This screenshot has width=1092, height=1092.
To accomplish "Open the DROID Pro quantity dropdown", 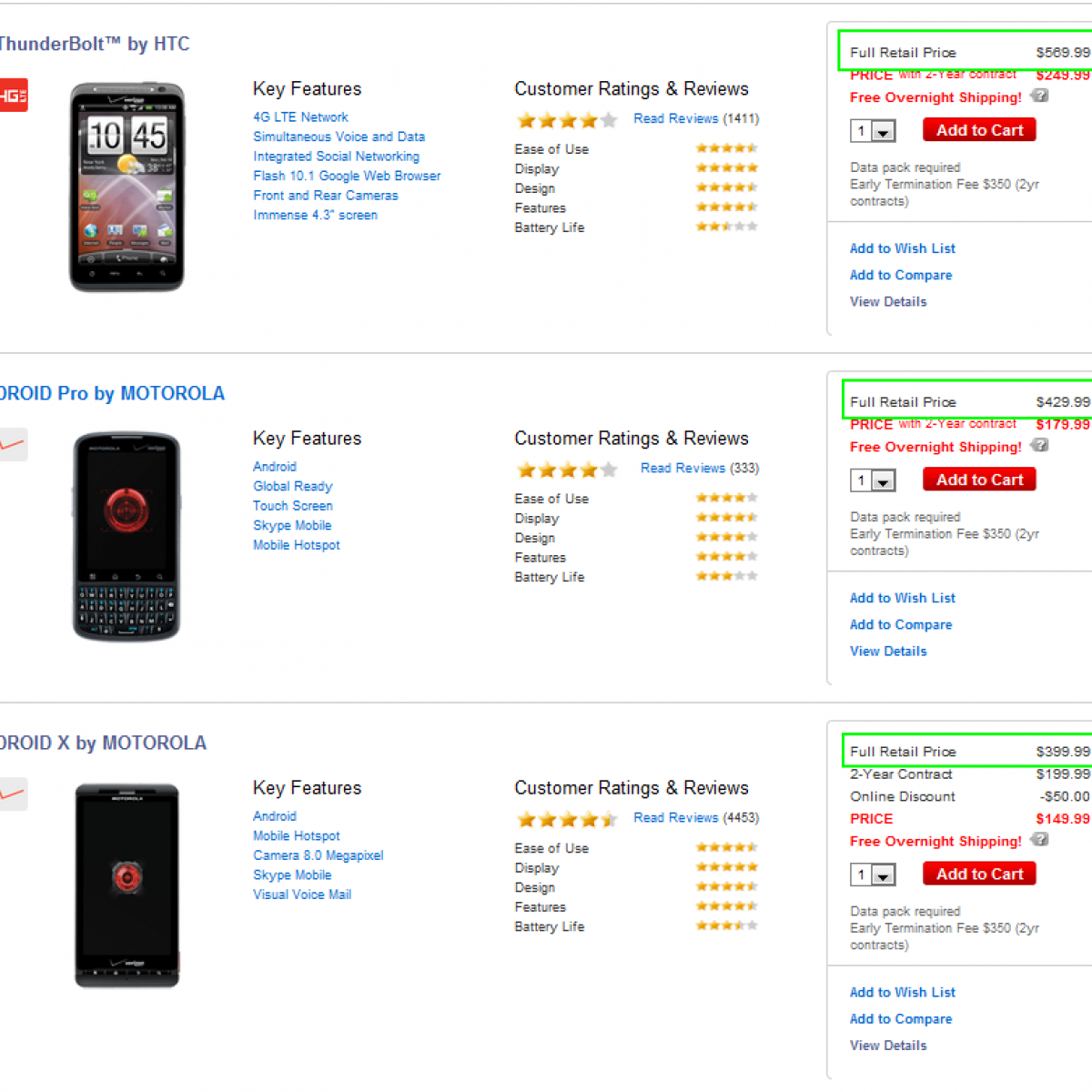I will [x=883, y=481].
